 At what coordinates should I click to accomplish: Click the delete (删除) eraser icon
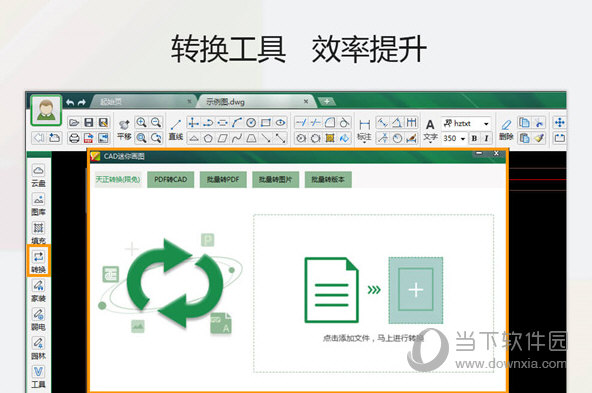point(506,129)
